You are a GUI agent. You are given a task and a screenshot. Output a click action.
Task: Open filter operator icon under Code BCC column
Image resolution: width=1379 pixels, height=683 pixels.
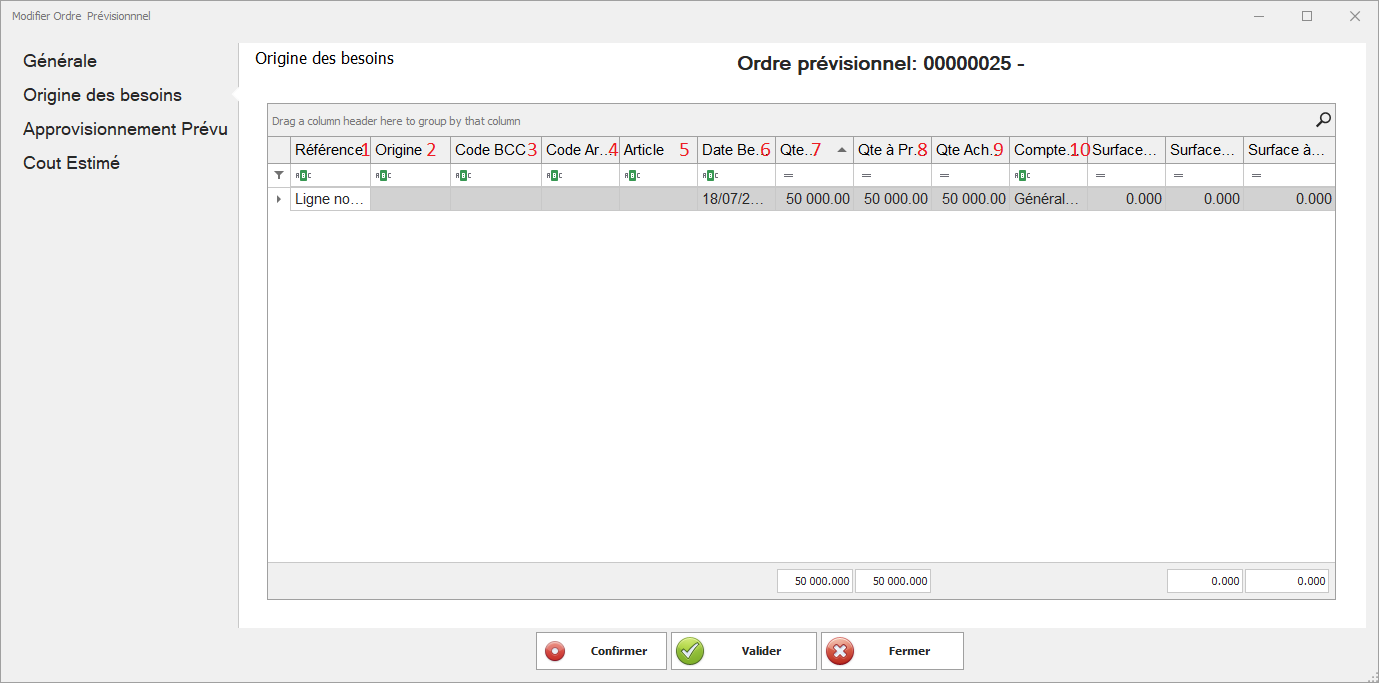pos(462,175)
